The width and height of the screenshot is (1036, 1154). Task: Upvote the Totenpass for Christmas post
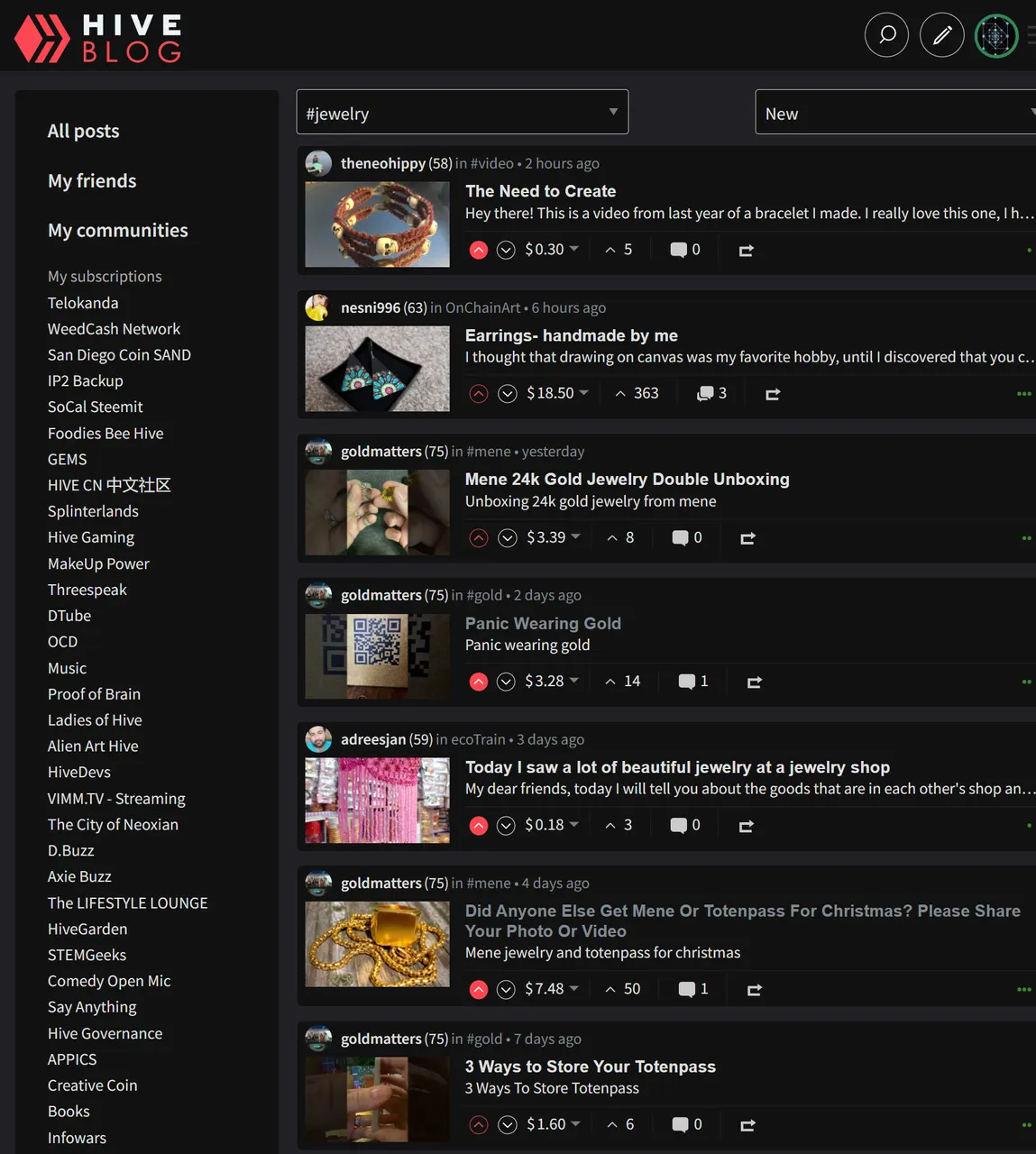pyautogui.click(x=479, y=990)
